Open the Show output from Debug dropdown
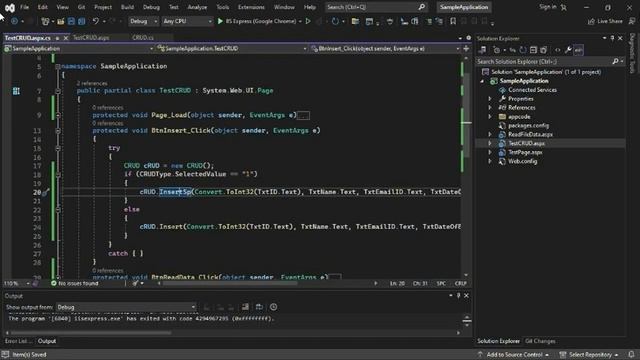This screenshot has width=640, height=360. (126, 307)
